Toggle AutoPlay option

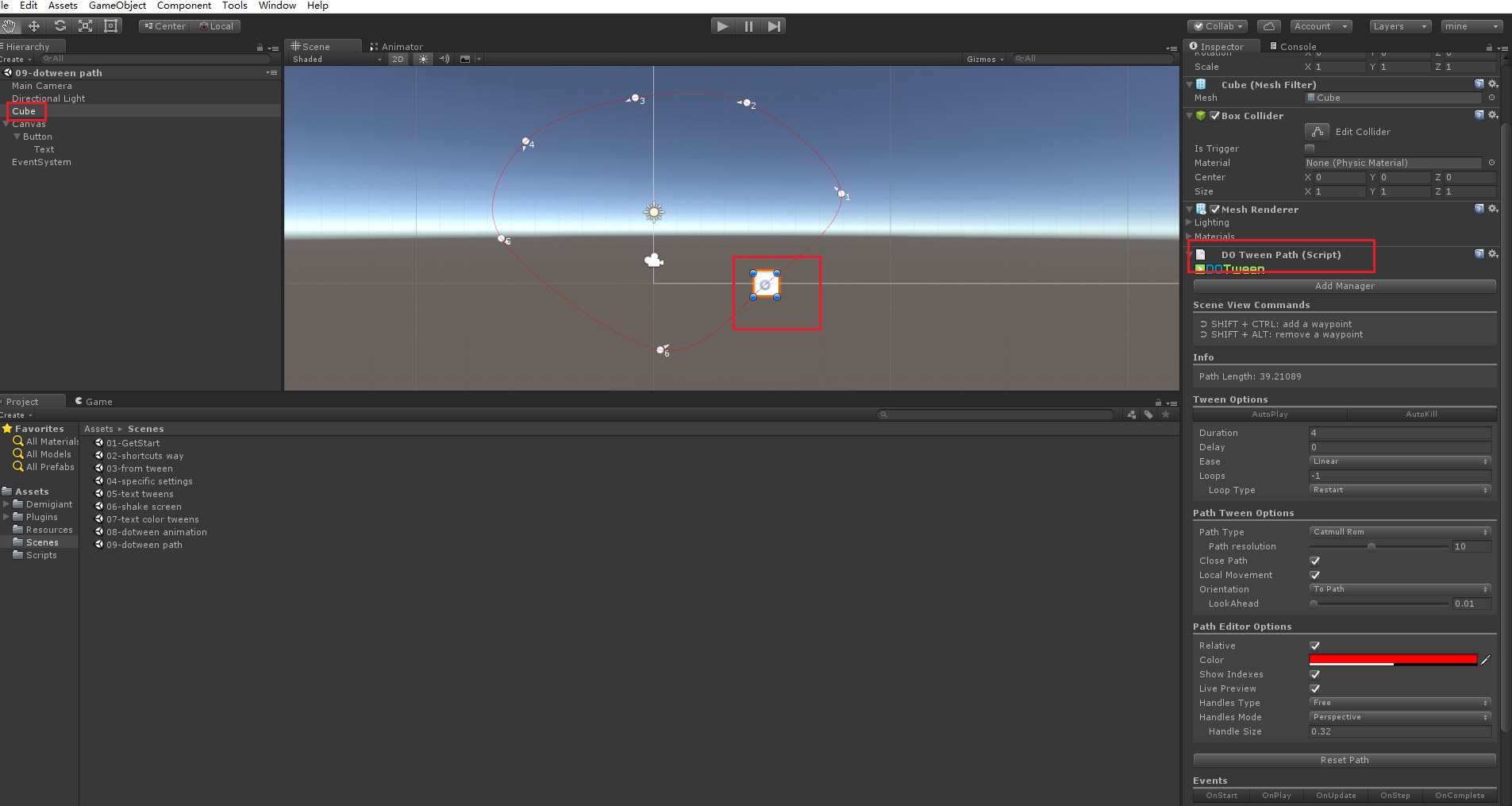pos(1270,415)
